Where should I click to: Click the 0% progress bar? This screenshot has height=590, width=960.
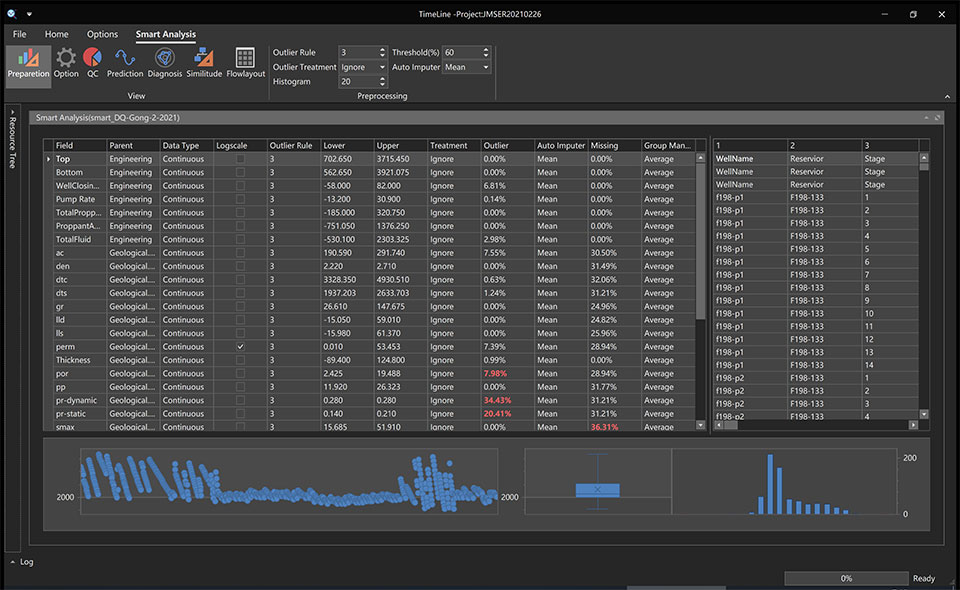coord(846,578)
